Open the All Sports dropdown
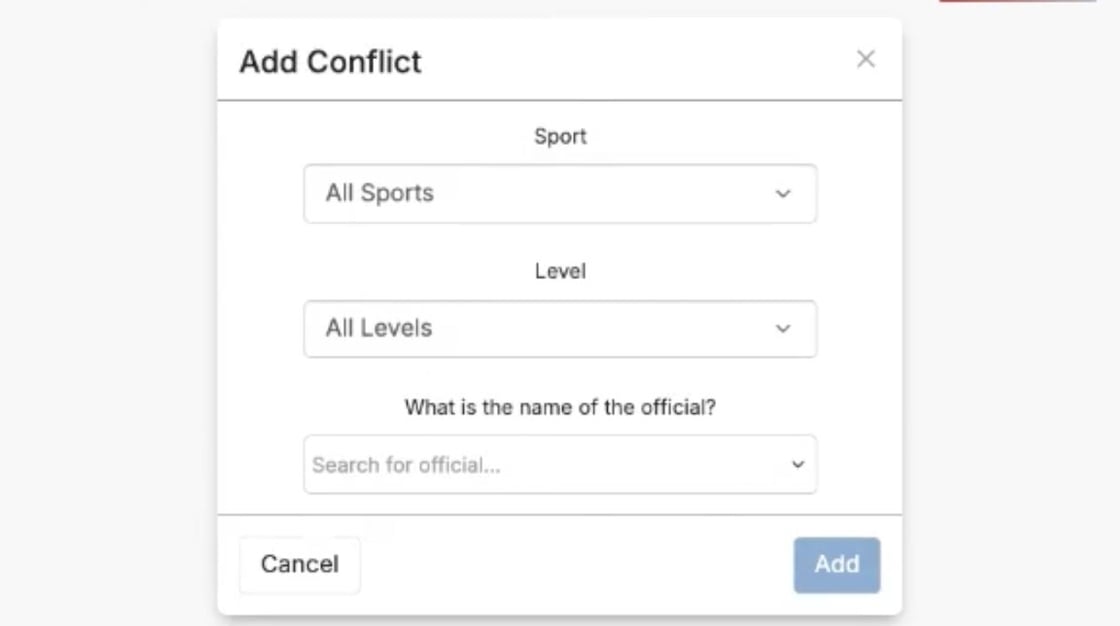Screen dimensions: 1120x626 pos(560,194)
